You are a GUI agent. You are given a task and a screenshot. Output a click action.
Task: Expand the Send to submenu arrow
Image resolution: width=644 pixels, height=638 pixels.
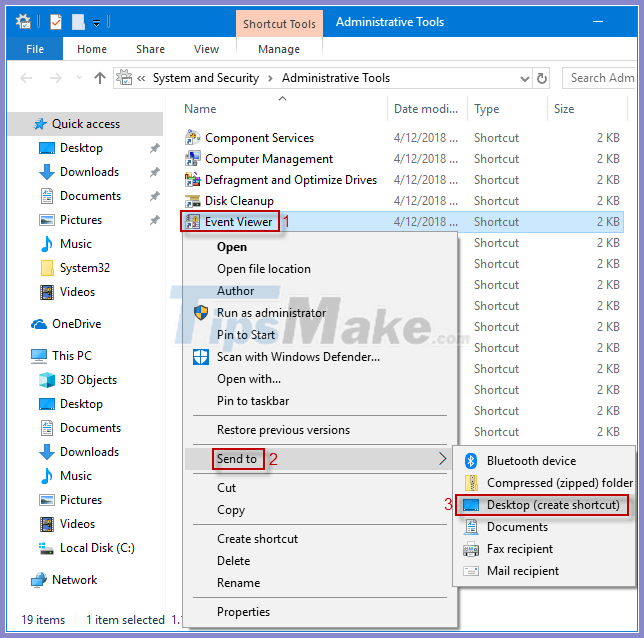coord(442,458)
